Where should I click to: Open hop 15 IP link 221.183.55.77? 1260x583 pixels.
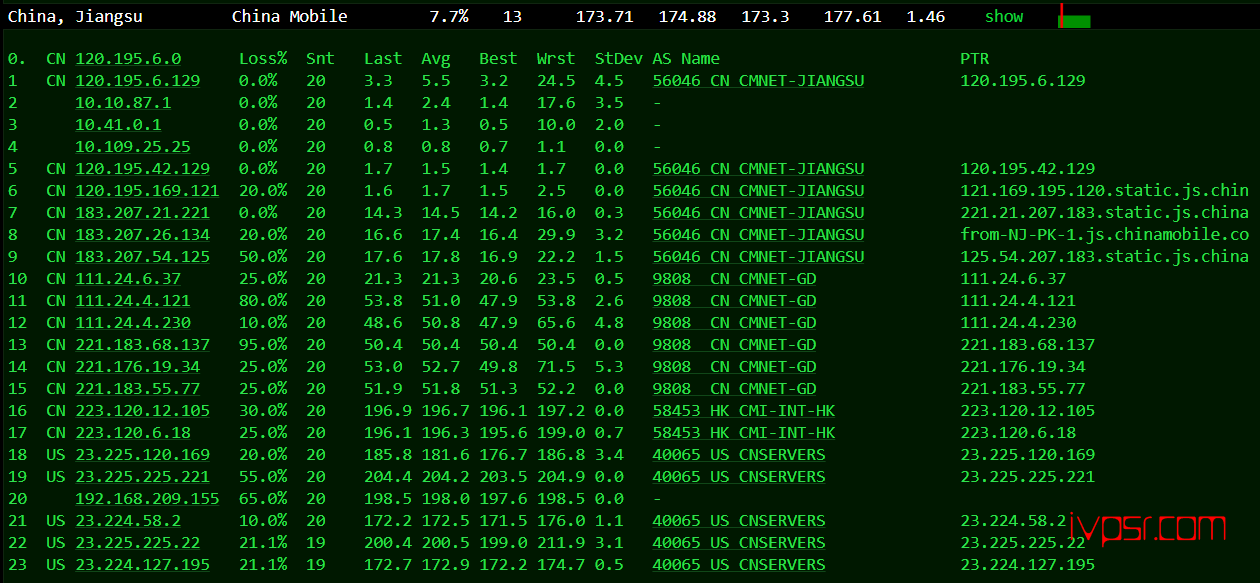point(138,389)
